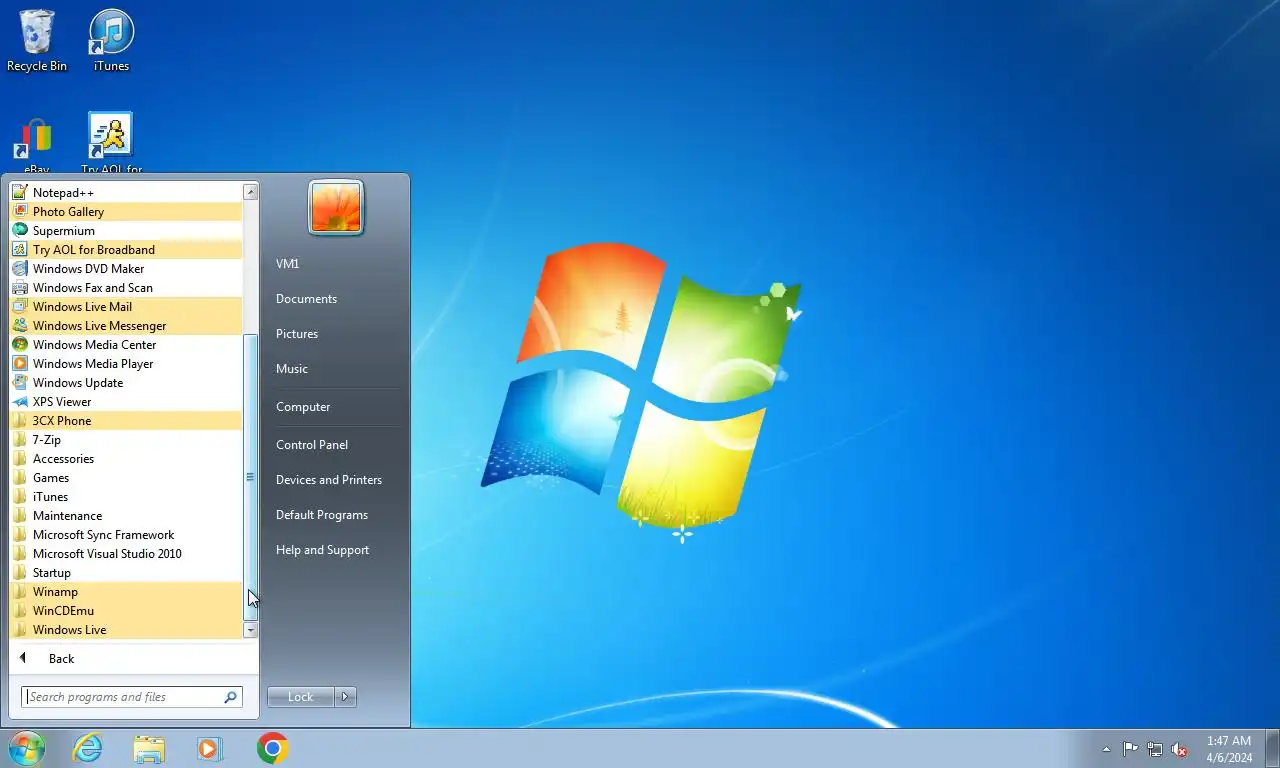This screenshot has width=1280, height=768.
Task: Open Internet Explorer from the taskbar
Action: [88, 748]
